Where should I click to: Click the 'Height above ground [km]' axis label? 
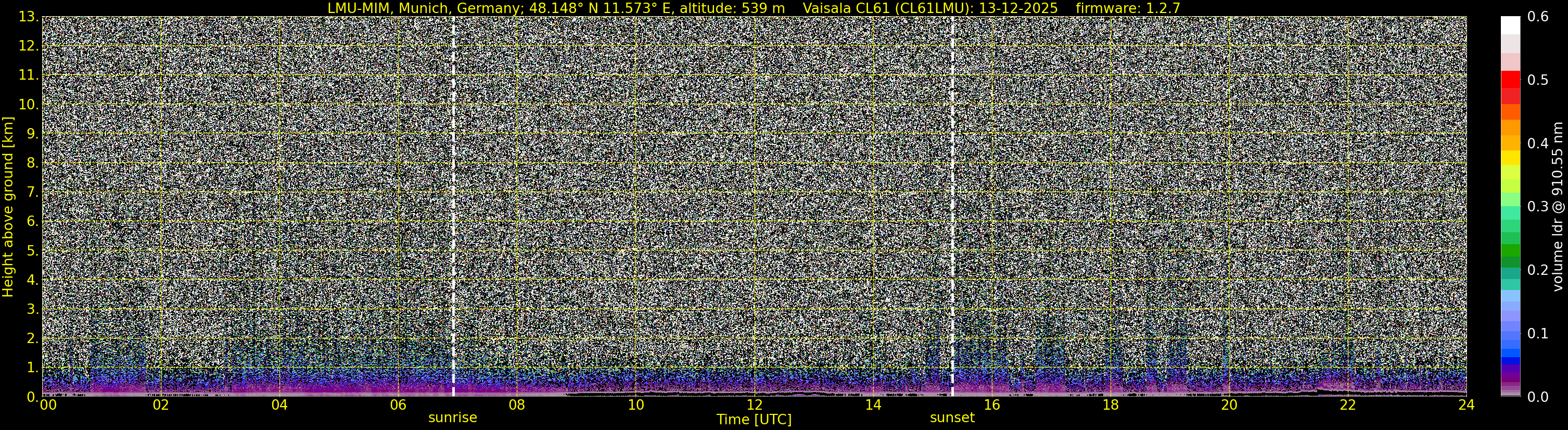pyautogui.click(x=8, y=207)
